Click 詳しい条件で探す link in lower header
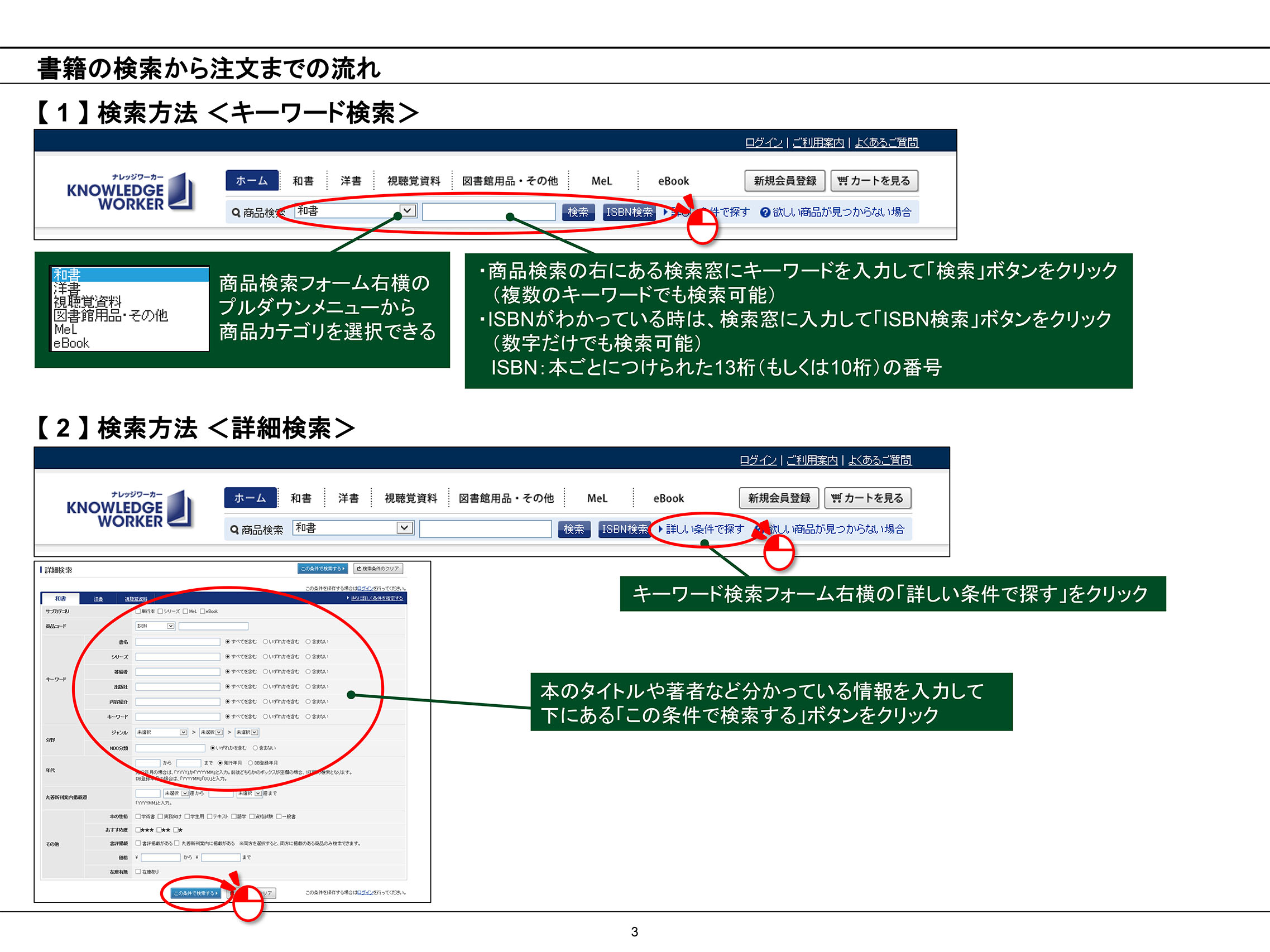The width and height of the screenshot is (1270, 952). [x=704, y=529]
